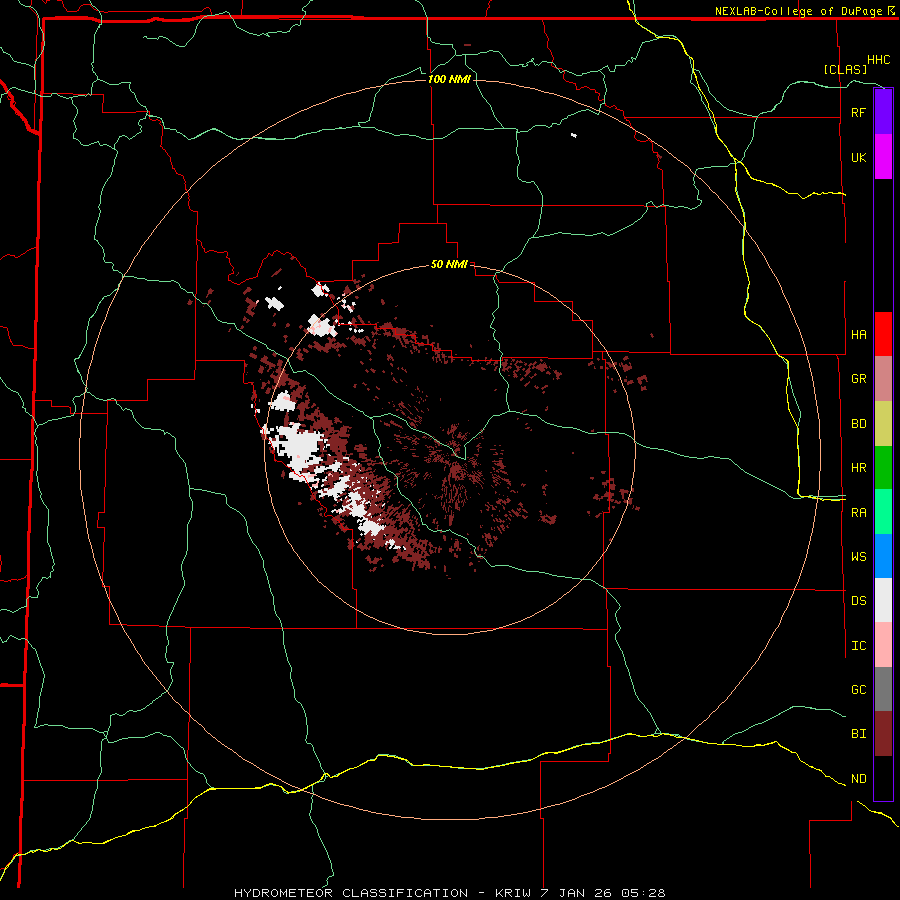Click the DS legend label

coord(858,601)
